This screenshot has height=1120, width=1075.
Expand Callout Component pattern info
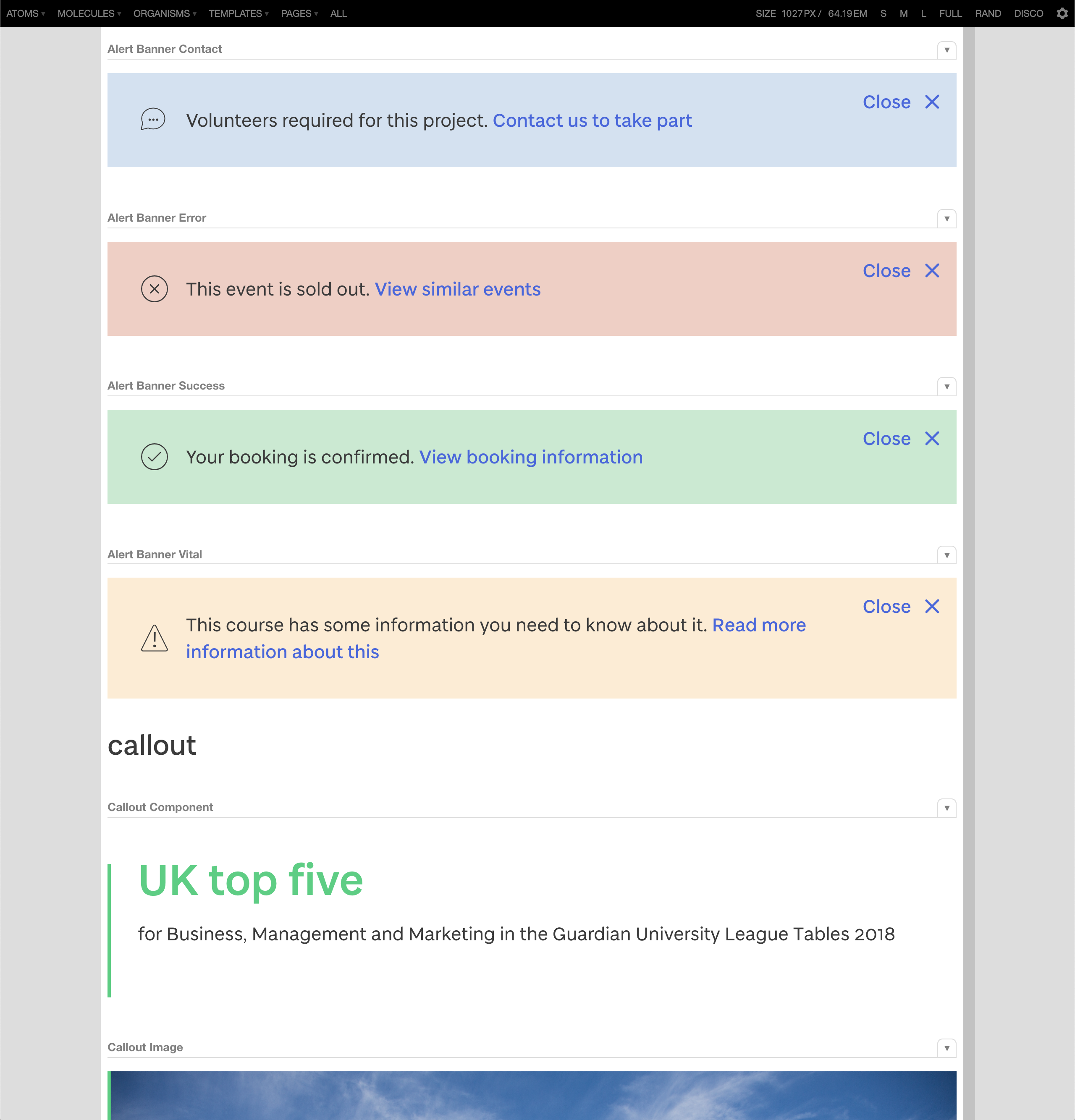(947, 807)
